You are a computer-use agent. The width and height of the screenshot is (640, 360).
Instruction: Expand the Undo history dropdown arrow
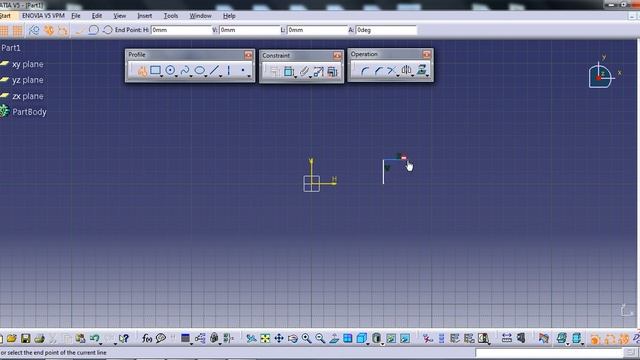(100, 344)
